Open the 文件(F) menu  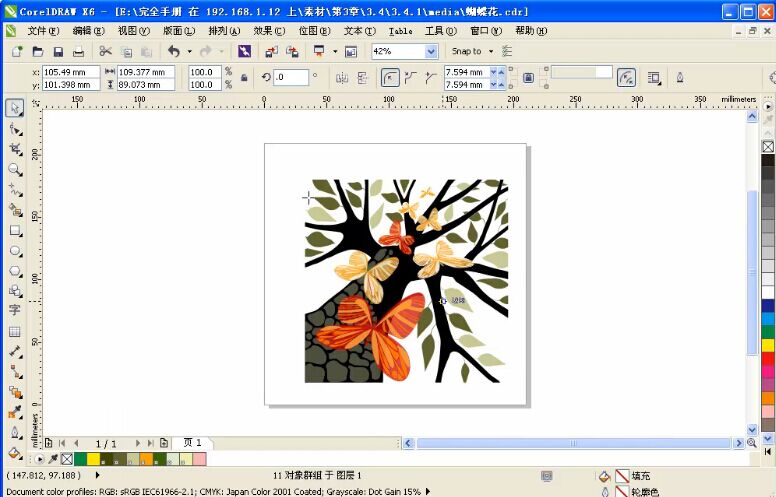[x=43, y=31]
